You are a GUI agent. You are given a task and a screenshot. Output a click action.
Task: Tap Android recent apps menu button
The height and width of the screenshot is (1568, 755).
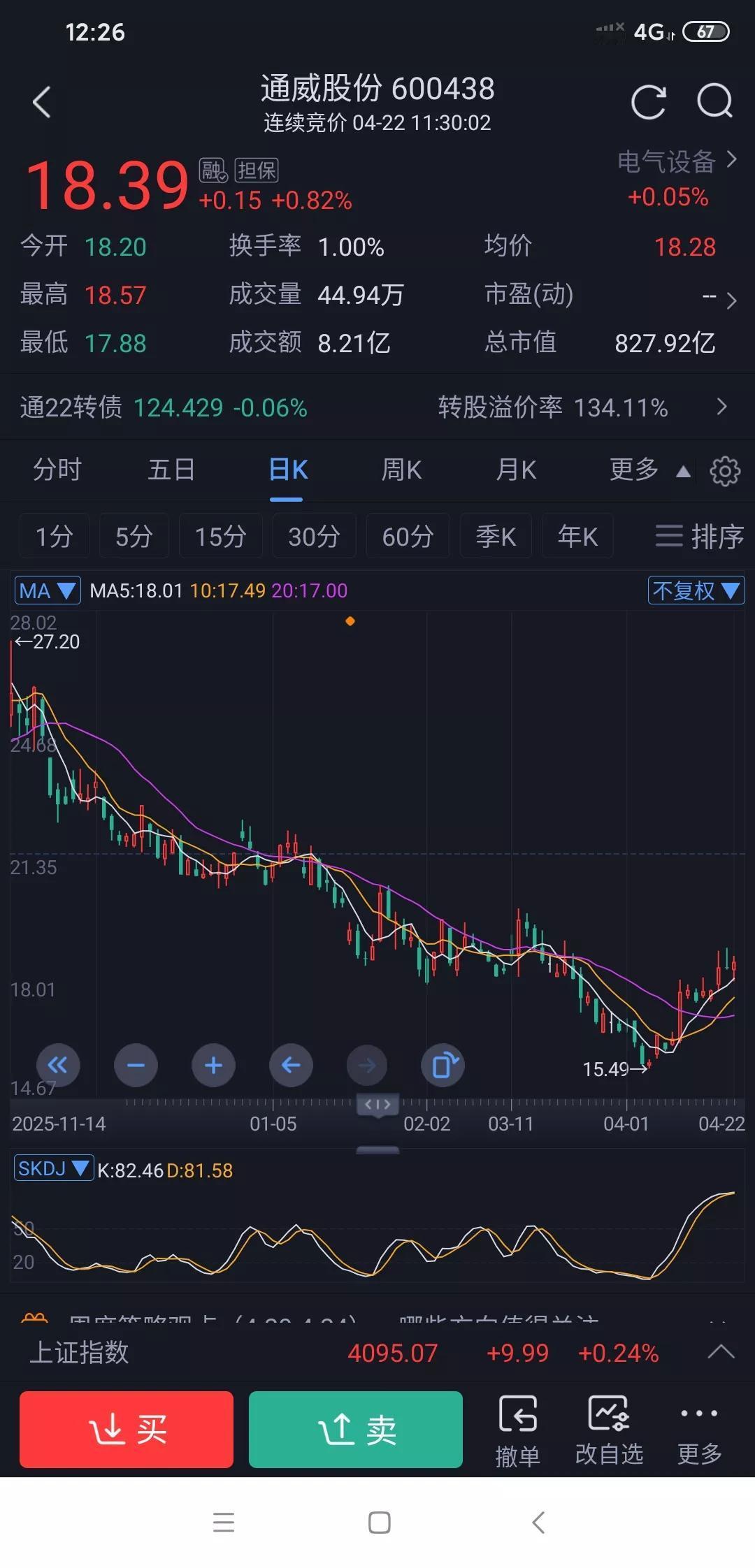[224, 1522]
